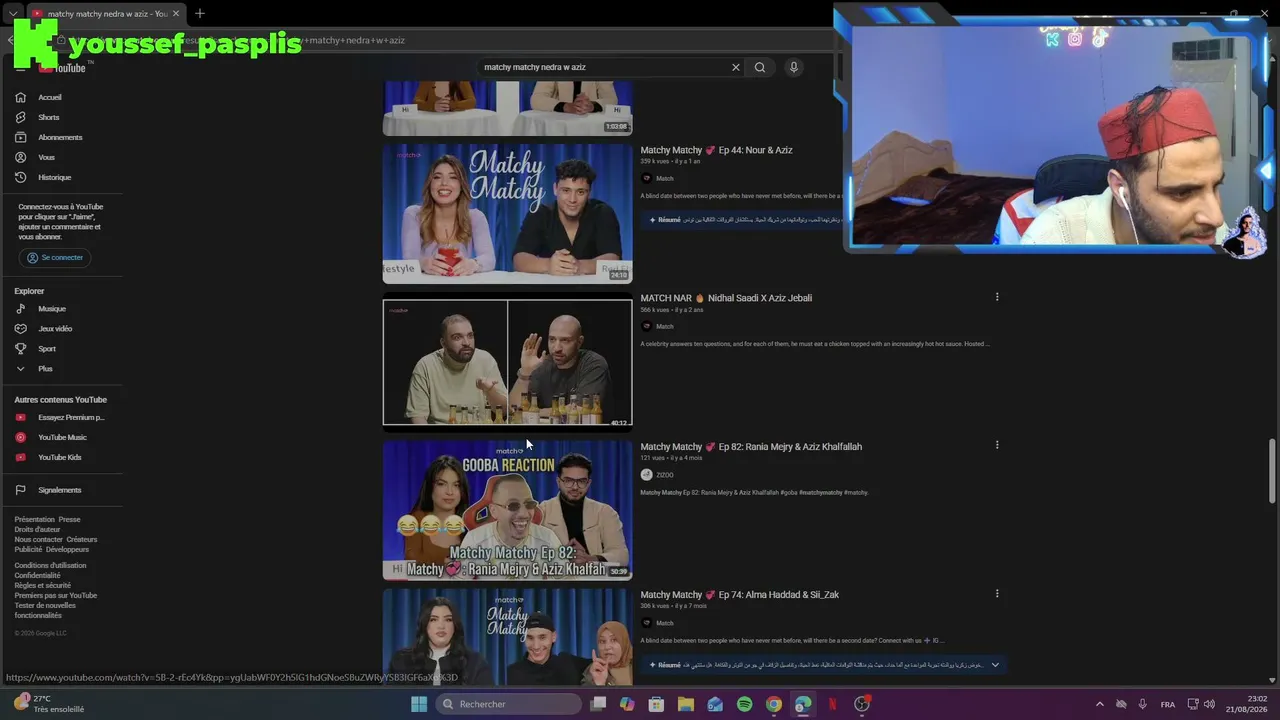Open more options for Ep 74 video
Viewport: 1280px width, 720px height.
tap(997, 593)
